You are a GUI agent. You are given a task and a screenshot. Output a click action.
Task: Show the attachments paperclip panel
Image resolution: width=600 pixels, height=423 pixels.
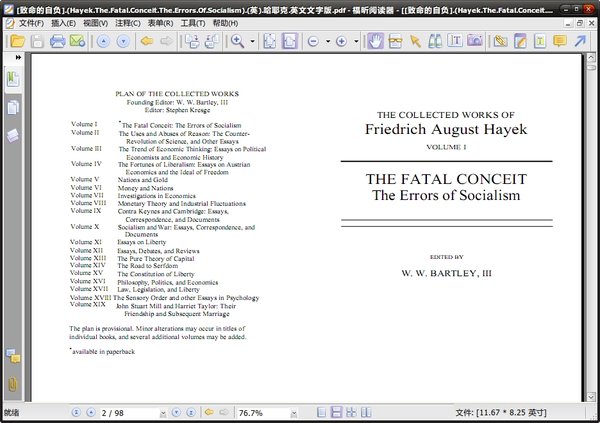13,384
